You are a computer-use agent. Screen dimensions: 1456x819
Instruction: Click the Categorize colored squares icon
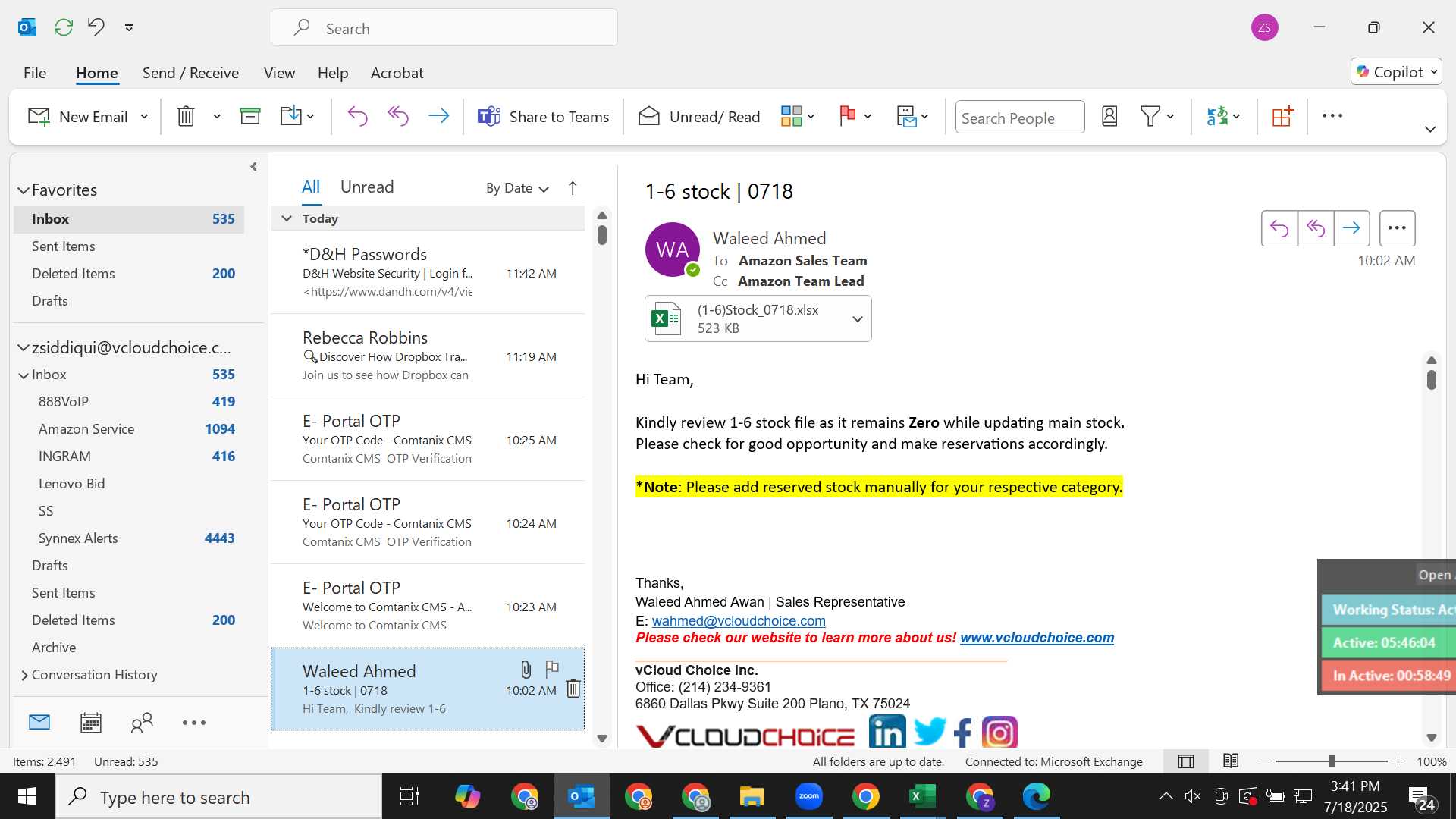[x=791, y=117]
